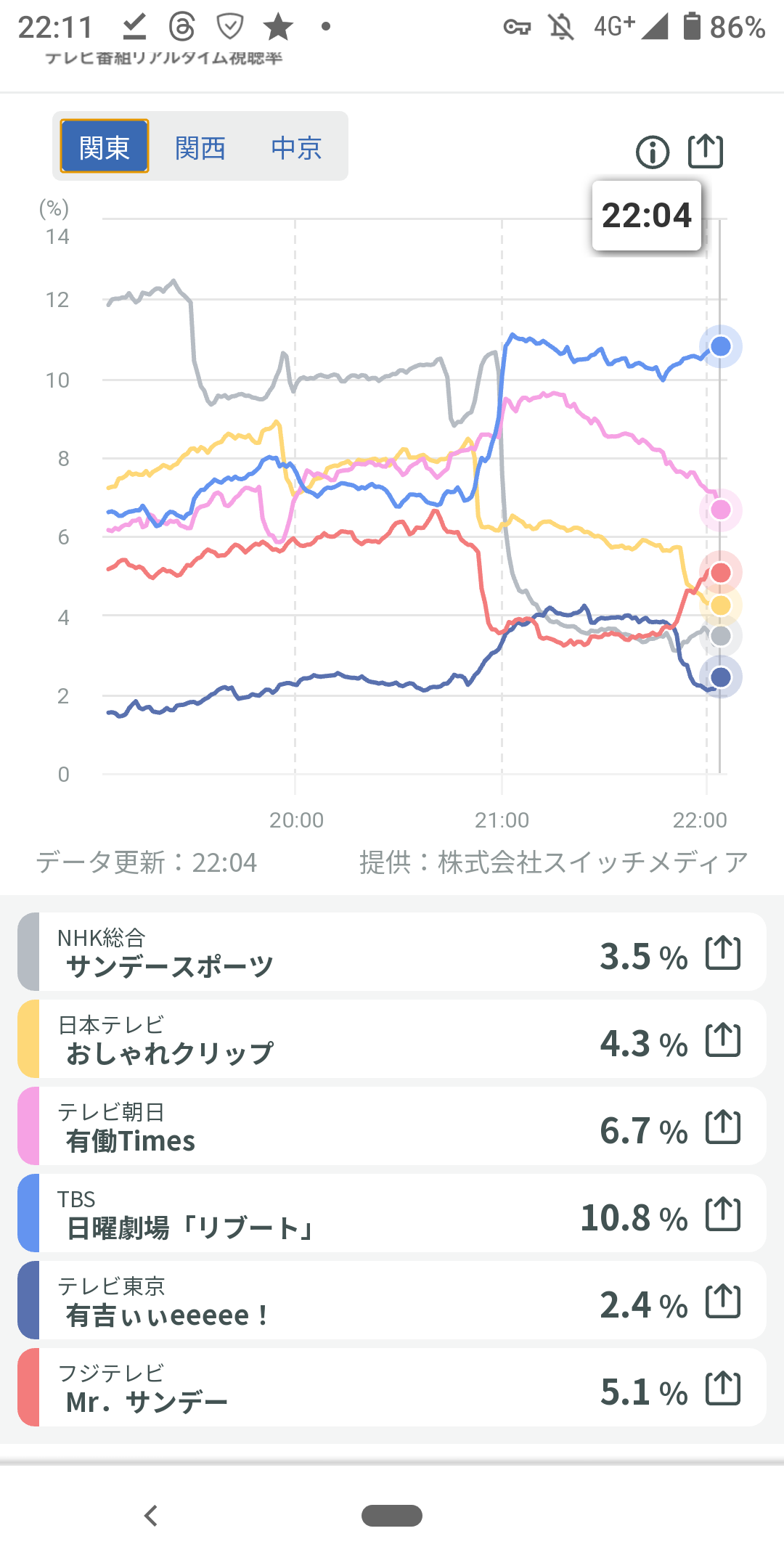The height and width of the screenshot is (1568, 784).
Task: Share the フジテレビ Mr.サンデー rating
Action: tap(723, 1388)
